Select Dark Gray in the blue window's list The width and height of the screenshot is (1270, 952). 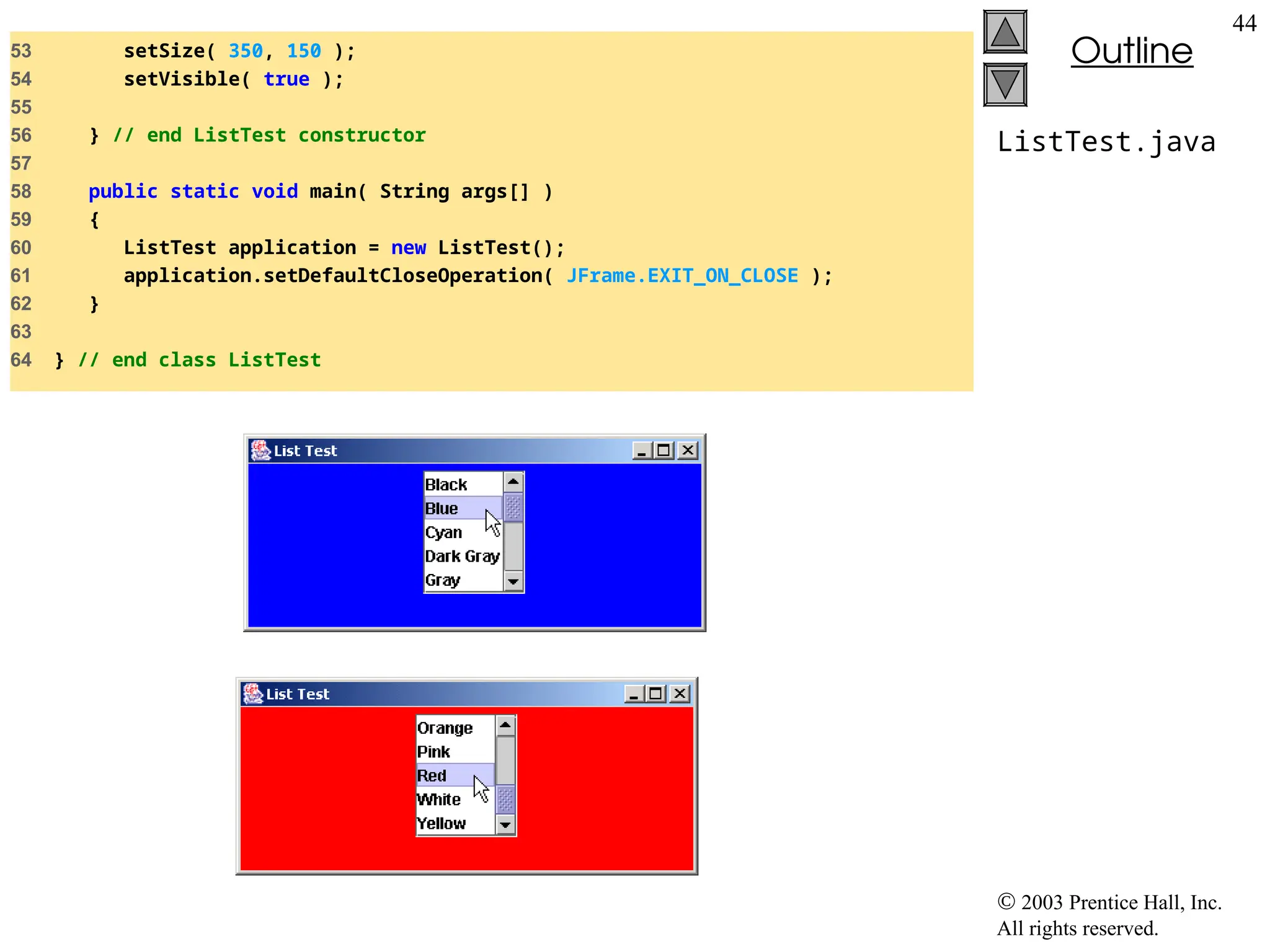coord(463,556)
